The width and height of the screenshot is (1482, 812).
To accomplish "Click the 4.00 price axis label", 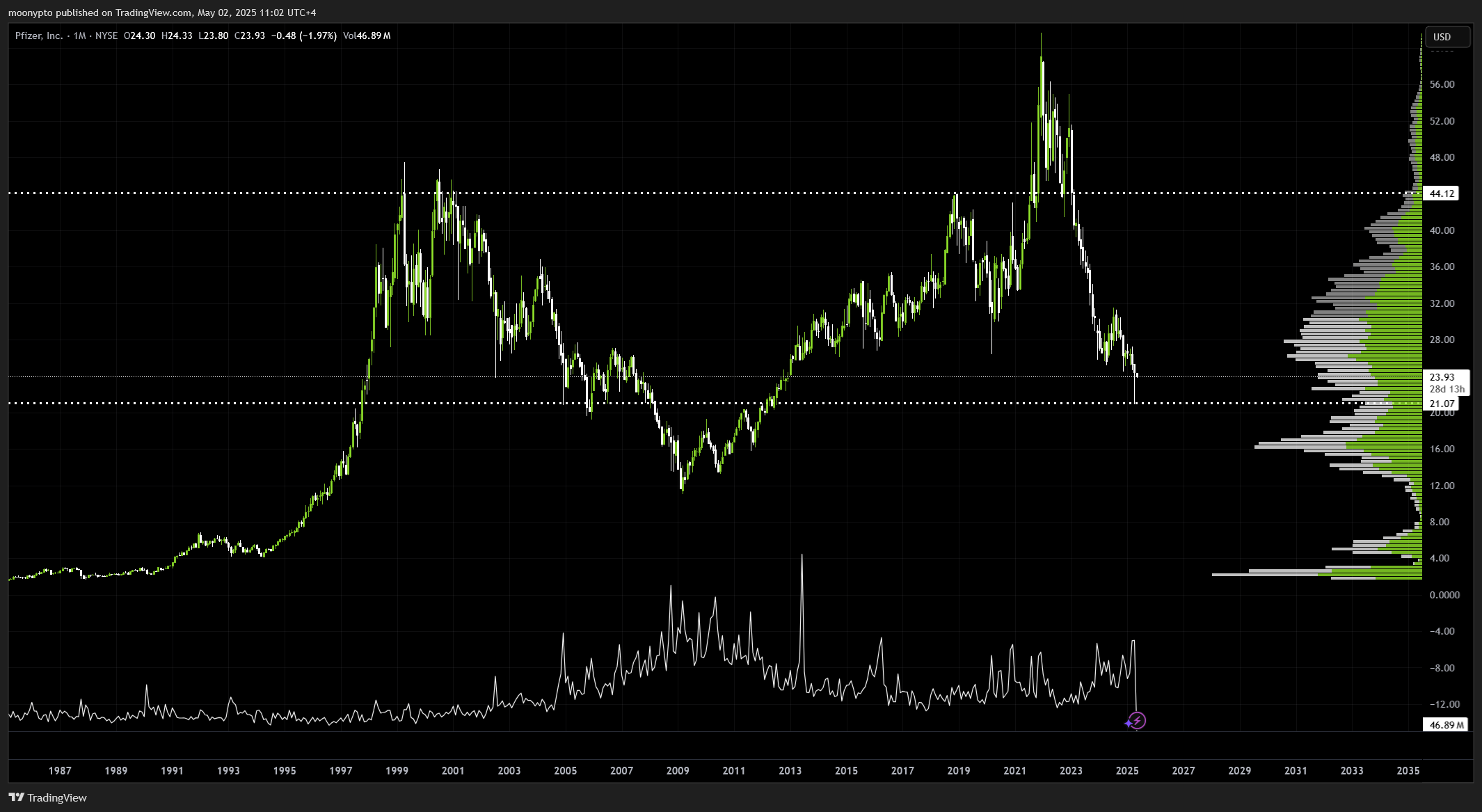I will click(1440, 558).
